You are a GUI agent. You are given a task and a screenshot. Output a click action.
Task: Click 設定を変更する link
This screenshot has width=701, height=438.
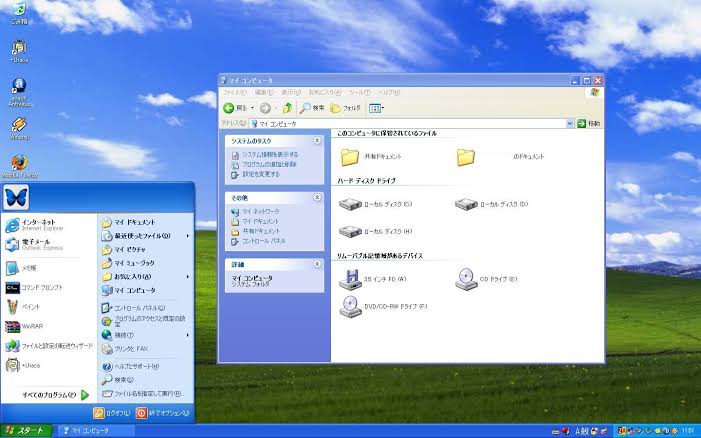tap(261, 174)
